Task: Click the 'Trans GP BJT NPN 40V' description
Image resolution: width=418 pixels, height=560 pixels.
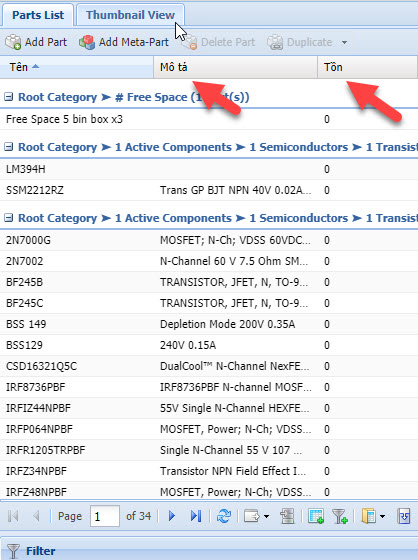Action: 235,190
